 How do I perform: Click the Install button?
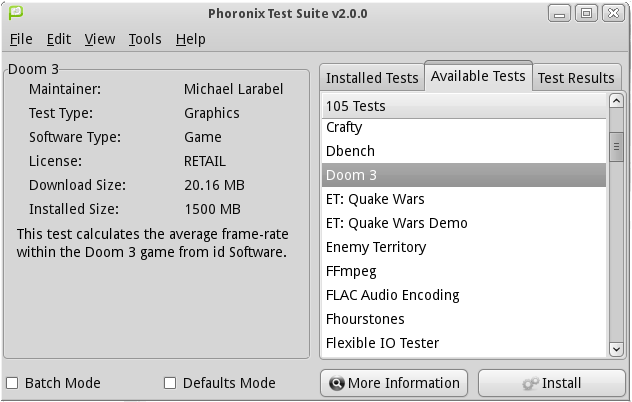(551, 383)
